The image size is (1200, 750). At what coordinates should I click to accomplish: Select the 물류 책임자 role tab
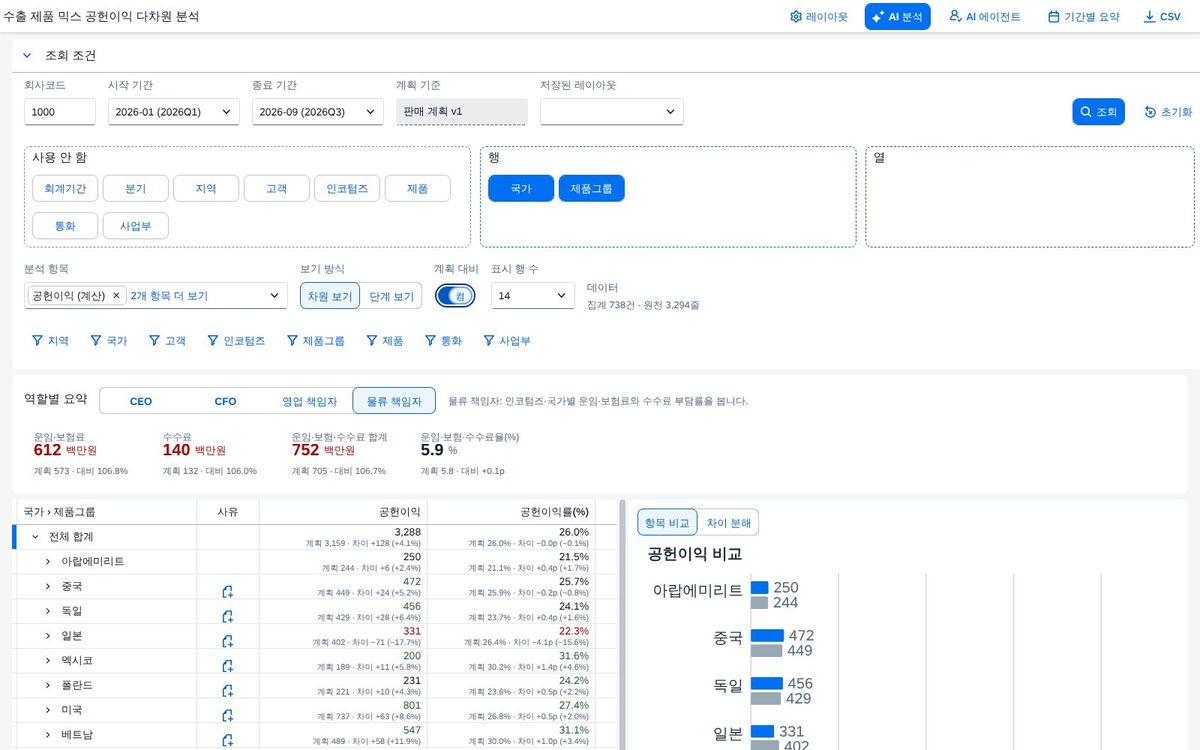point(394,401)
